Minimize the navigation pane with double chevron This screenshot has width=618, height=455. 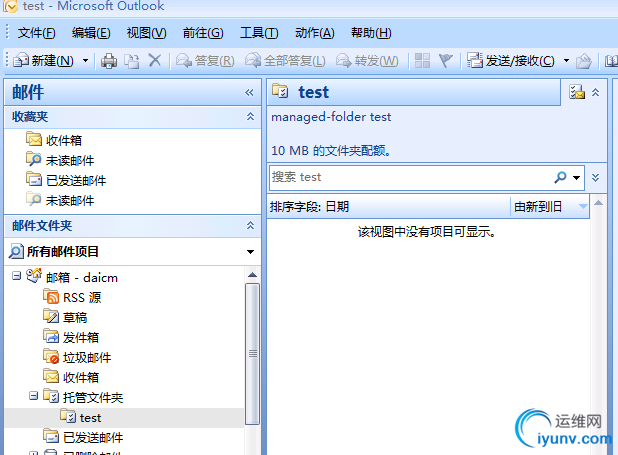pyautogui.click(x=249, y=93)
